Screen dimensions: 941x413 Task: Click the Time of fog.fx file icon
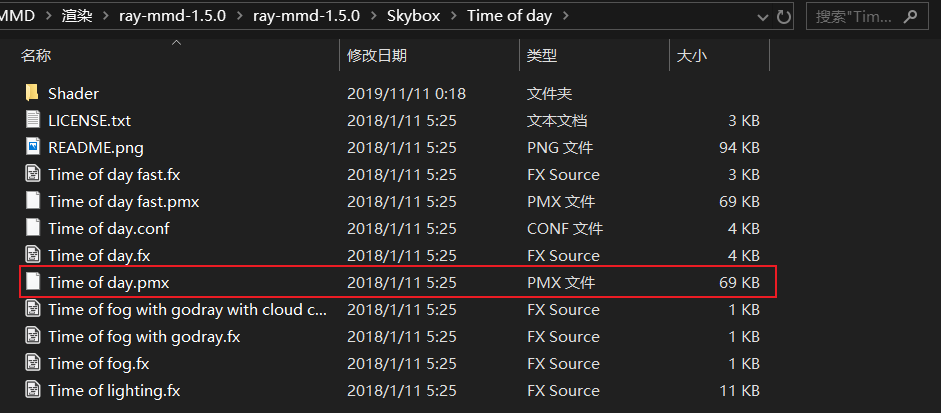[32, 363]
